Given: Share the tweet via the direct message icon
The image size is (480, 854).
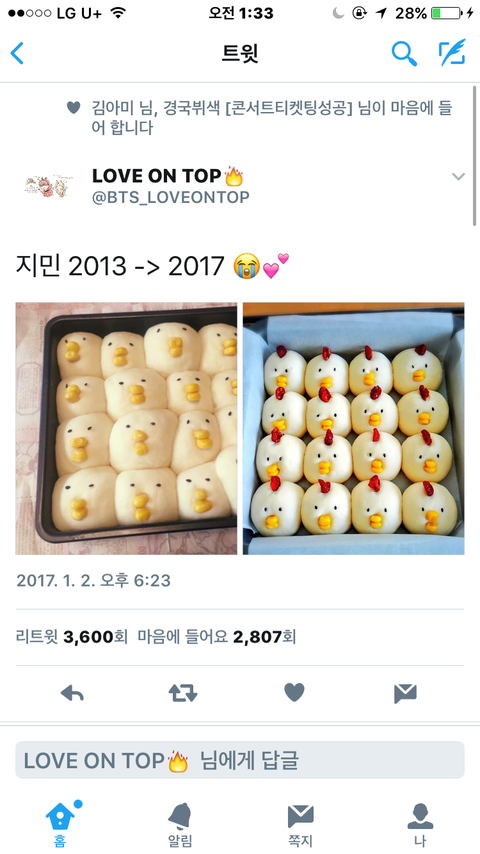Looking at the screenshot, I should pos(405,693).
